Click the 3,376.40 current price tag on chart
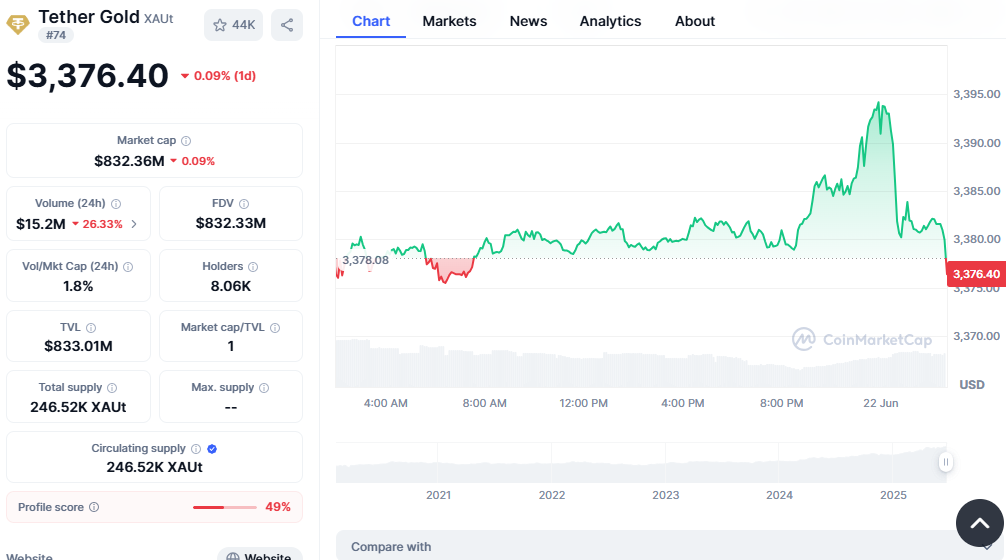 point(976,274)
